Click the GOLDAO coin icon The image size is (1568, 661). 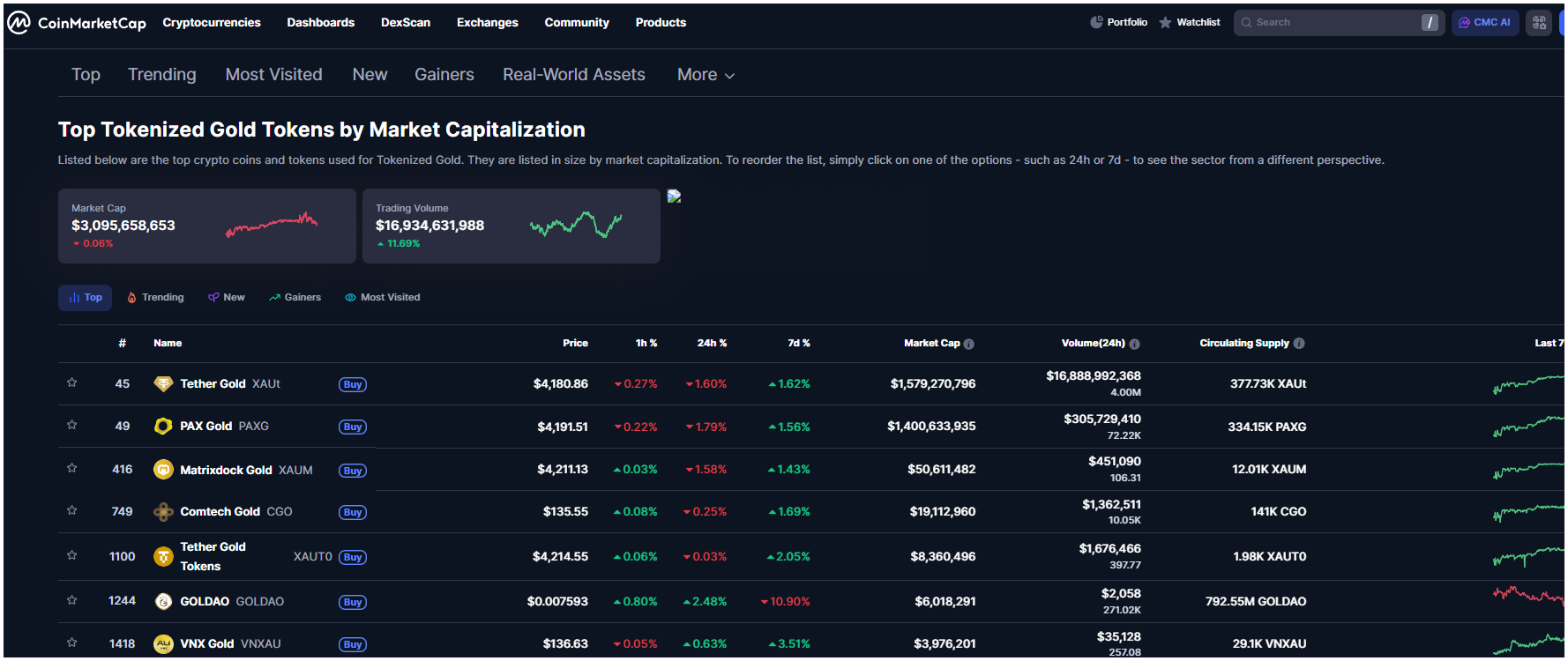[163, 602]
